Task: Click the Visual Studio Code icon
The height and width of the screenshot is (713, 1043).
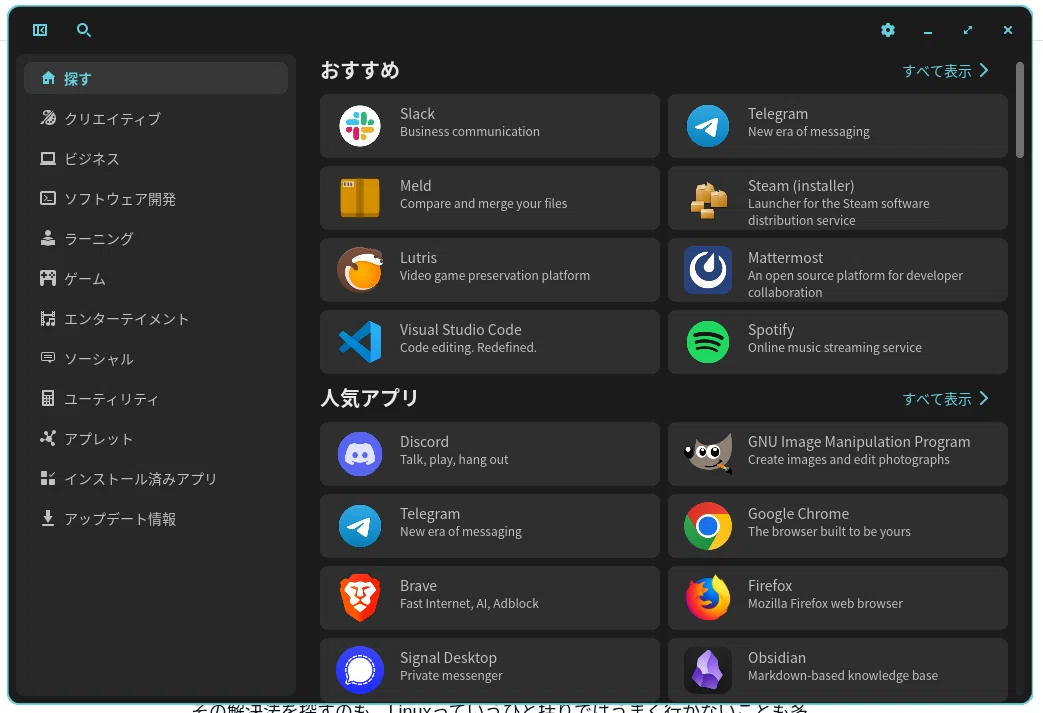Action: click(360, 341)
